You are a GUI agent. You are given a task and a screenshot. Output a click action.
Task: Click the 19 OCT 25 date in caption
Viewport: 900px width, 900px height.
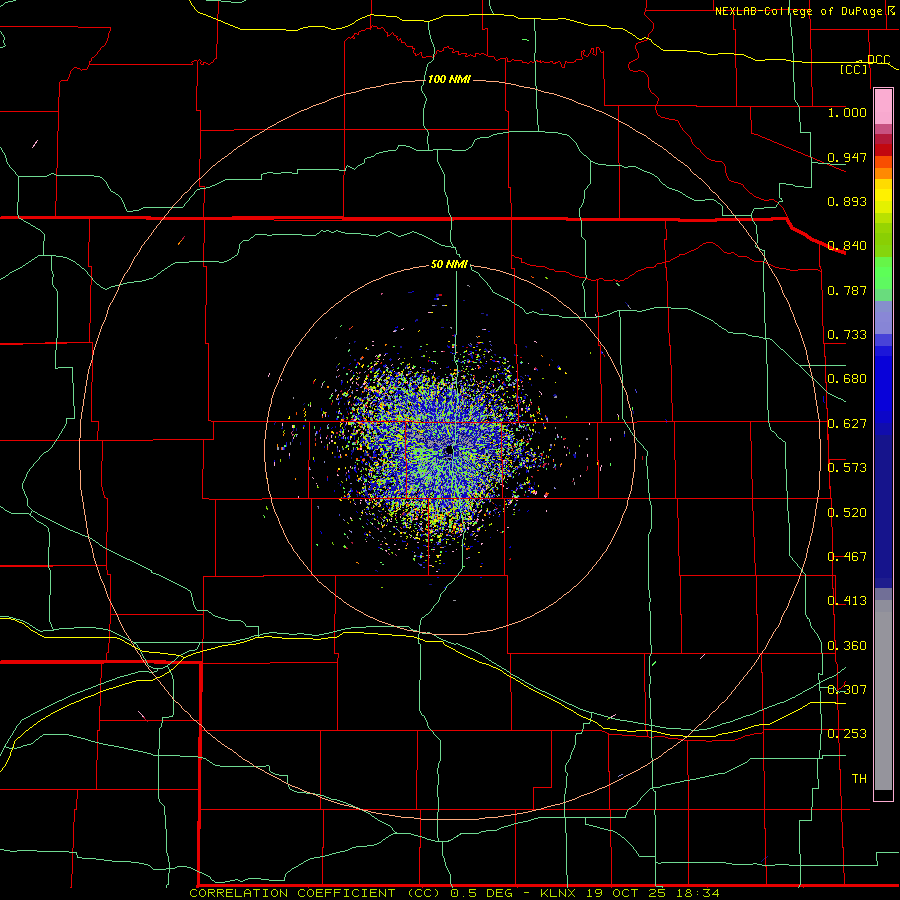coord(626,893)
